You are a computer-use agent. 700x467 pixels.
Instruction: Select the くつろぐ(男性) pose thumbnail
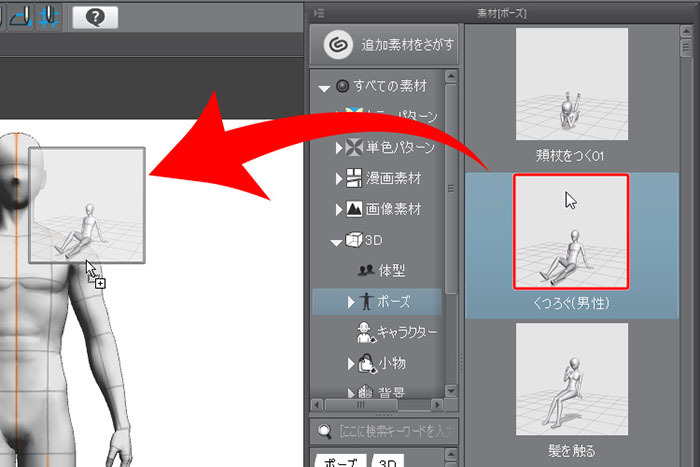tap(571, 232)
